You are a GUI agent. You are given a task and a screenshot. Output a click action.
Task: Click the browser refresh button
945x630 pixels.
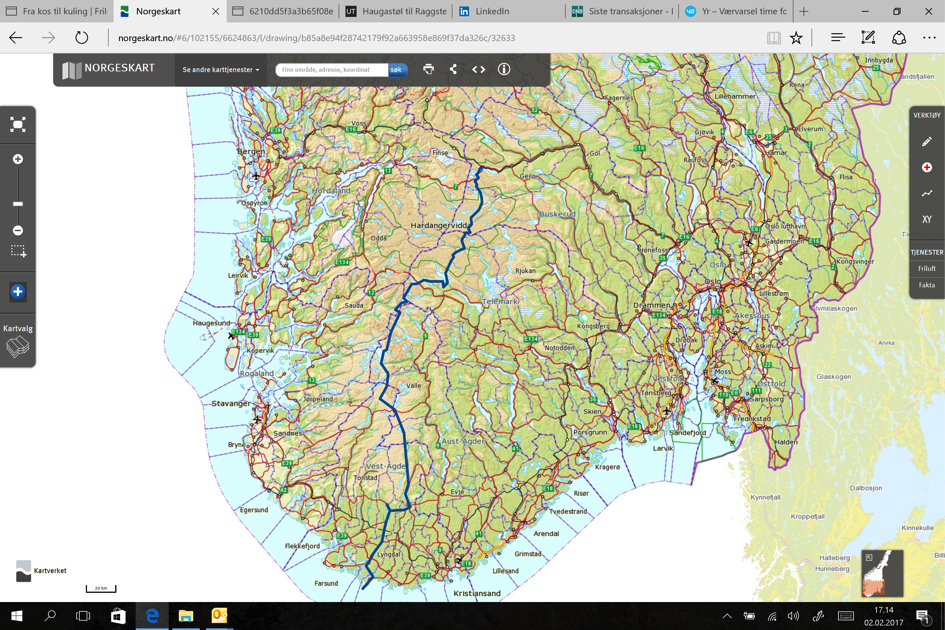[x=81, y=38]
